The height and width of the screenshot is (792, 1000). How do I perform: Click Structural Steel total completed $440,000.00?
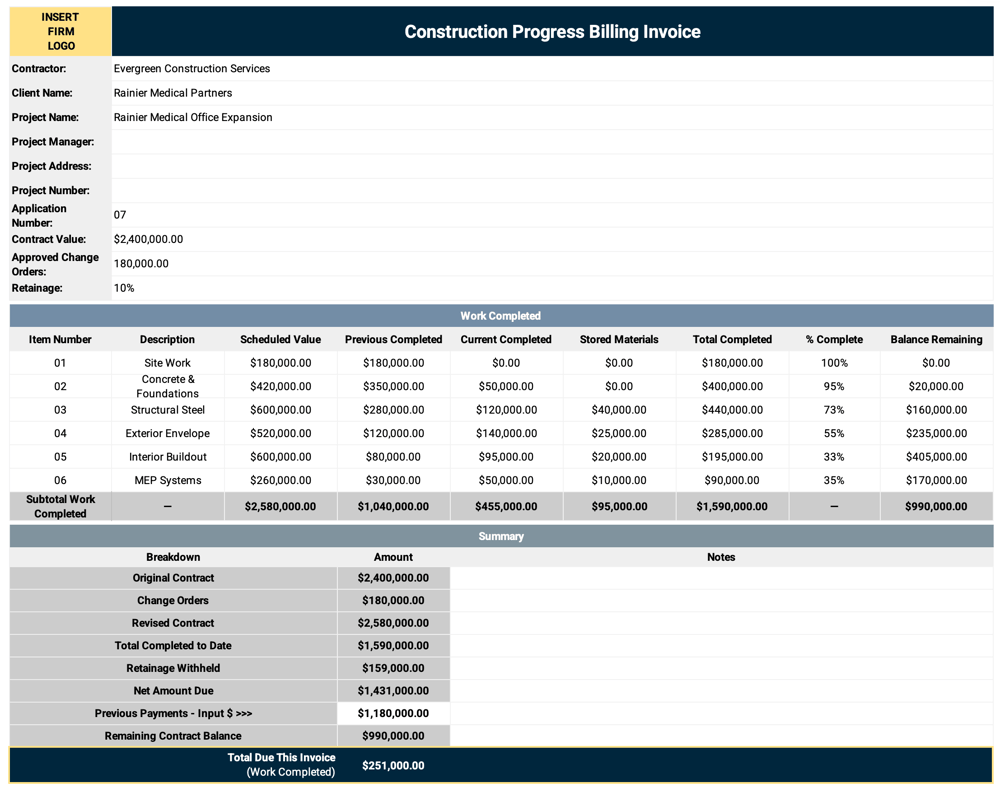pos(732,410)
